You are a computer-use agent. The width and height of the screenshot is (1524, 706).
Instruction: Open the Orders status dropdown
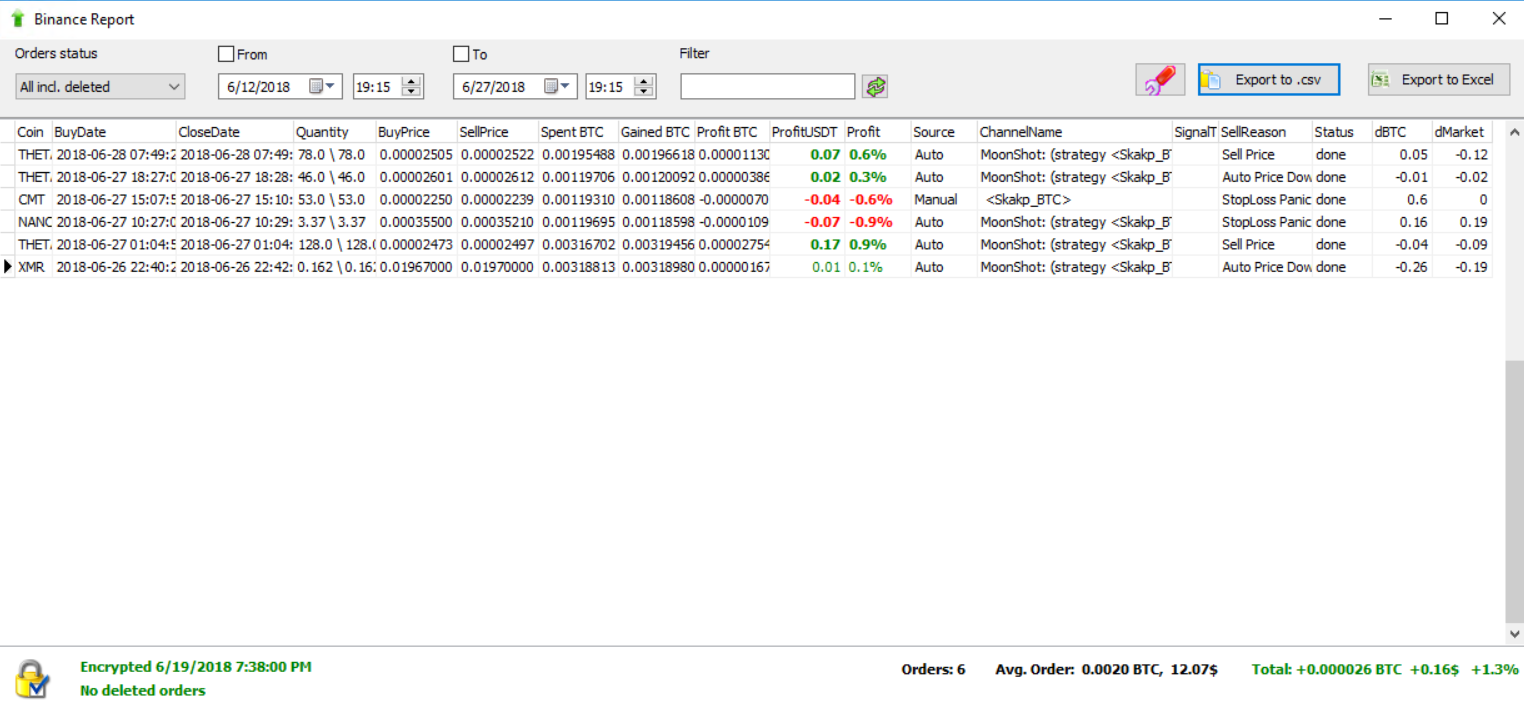click(x=100, y=87)
